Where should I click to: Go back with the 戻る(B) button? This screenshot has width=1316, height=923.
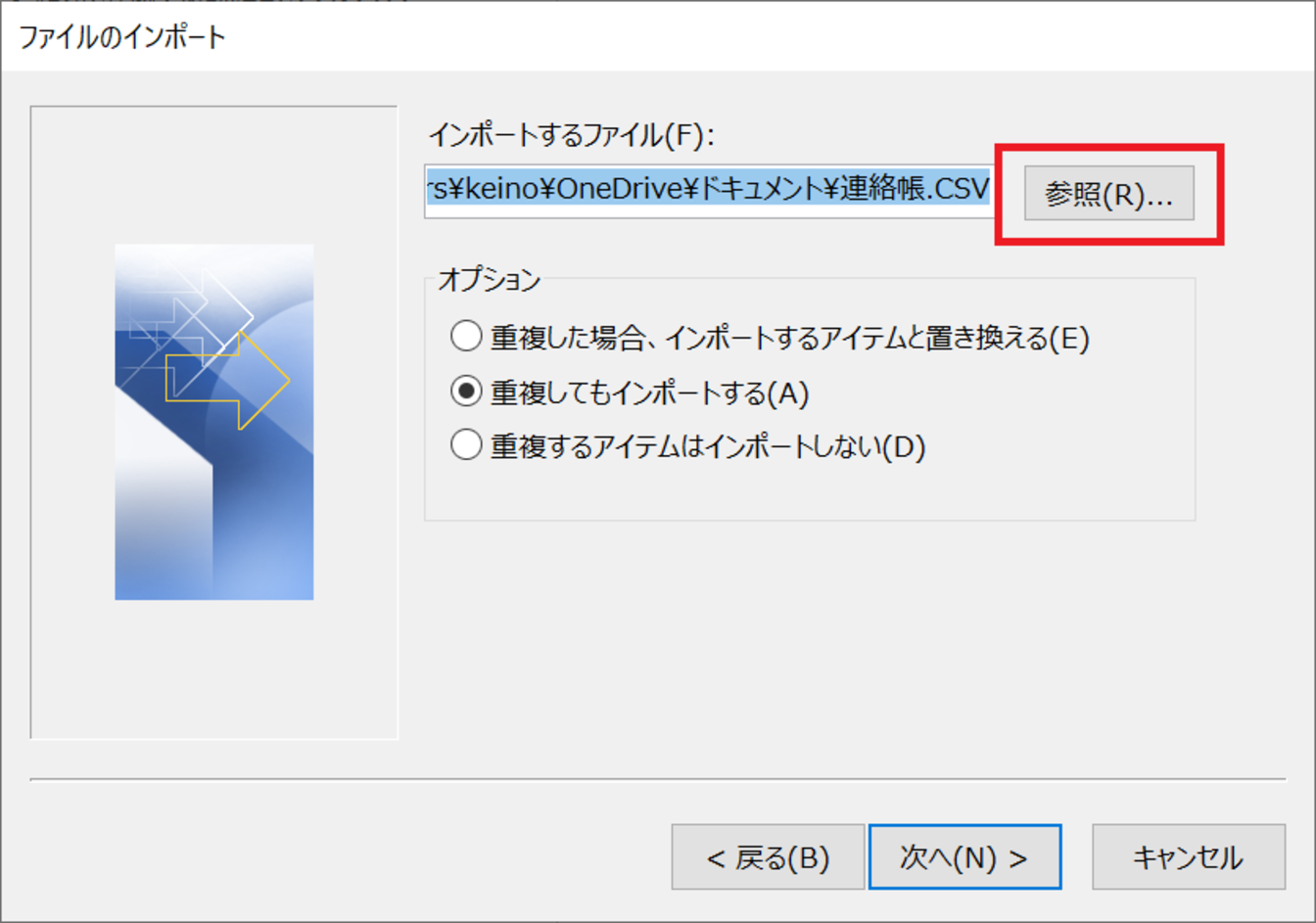(768, 856)
